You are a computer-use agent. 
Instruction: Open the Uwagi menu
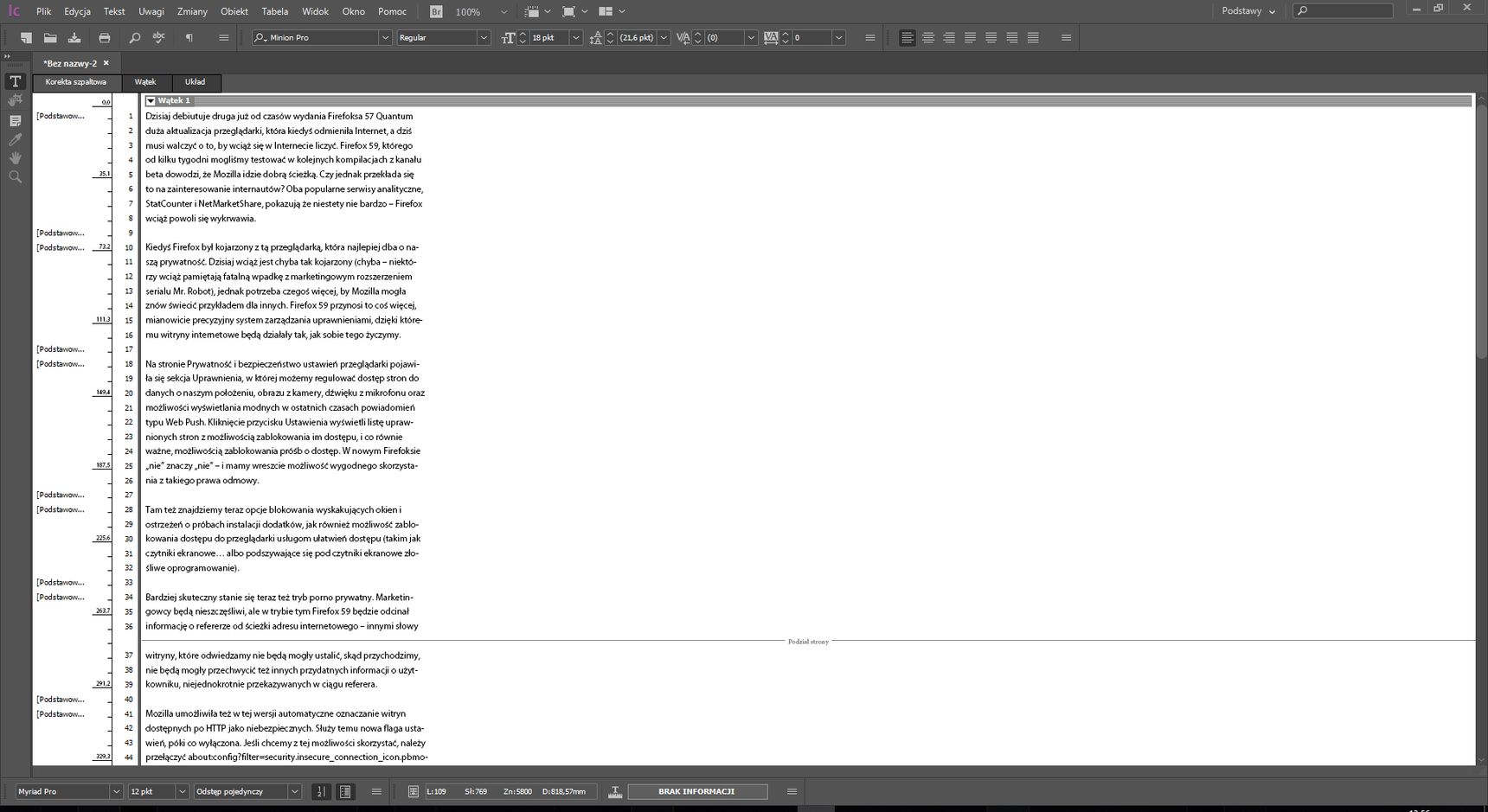[151, 12]
